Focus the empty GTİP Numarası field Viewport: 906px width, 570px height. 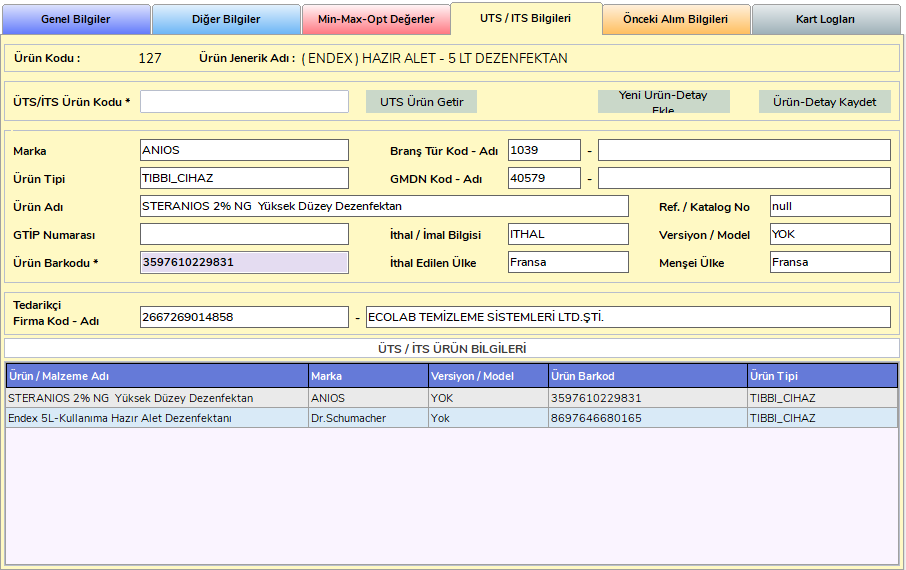[x=244, y=234]
